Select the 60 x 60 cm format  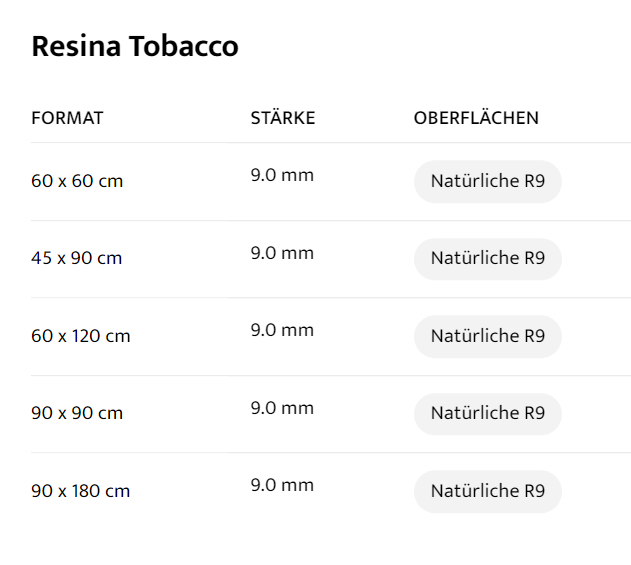coord(77,181)
